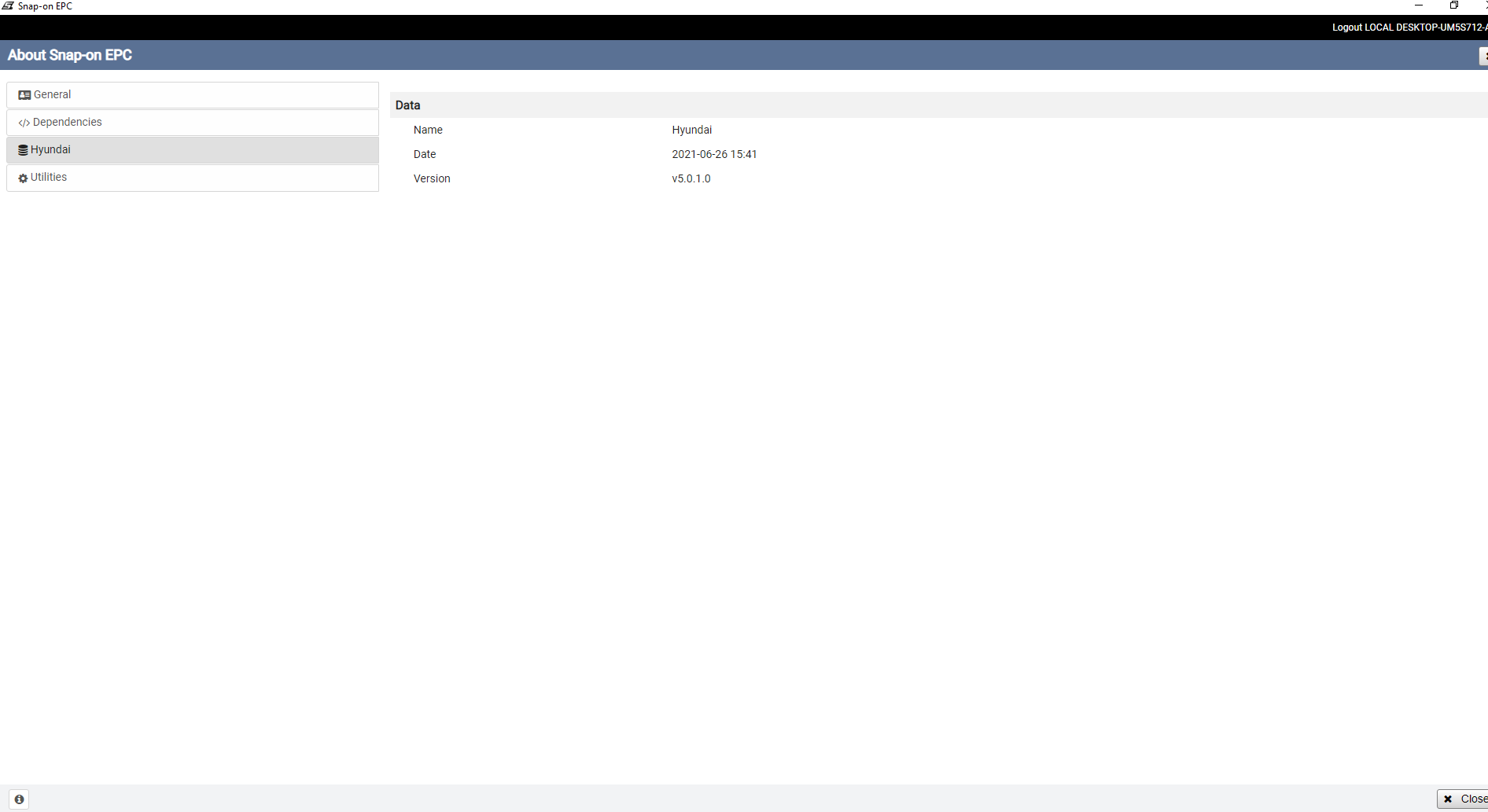Screen dimensions: 1488x812
Task: Open the Utilities section
Action: (x=193, y=178)
